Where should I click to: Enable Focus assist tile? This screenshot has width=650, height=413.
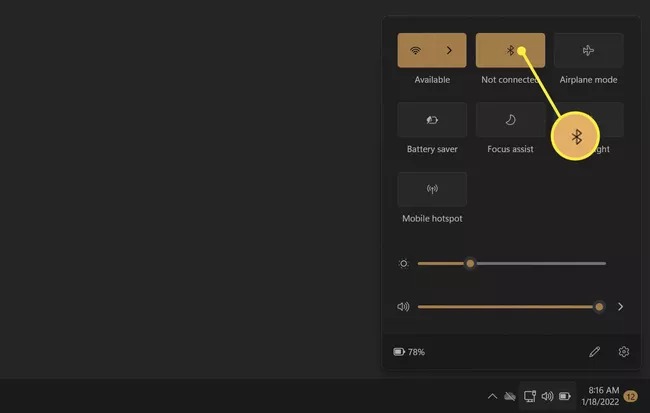coord(510,120)
